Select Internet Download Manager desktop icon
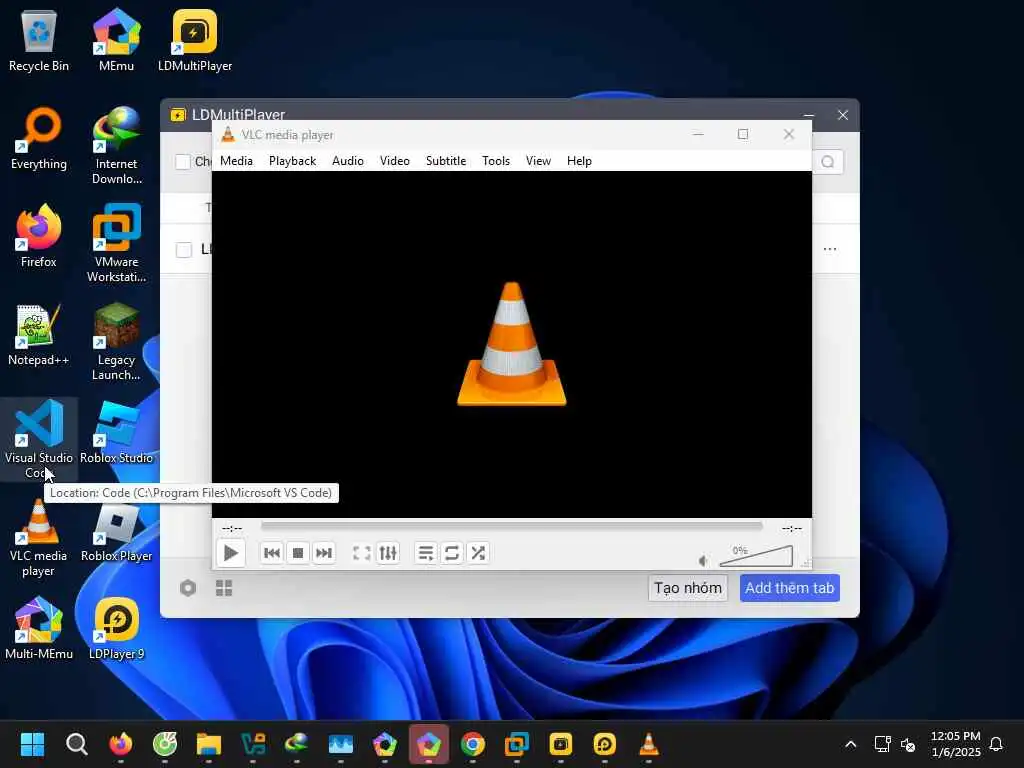This screenshot has width=1024, height=768. click(x=116, y=145)
